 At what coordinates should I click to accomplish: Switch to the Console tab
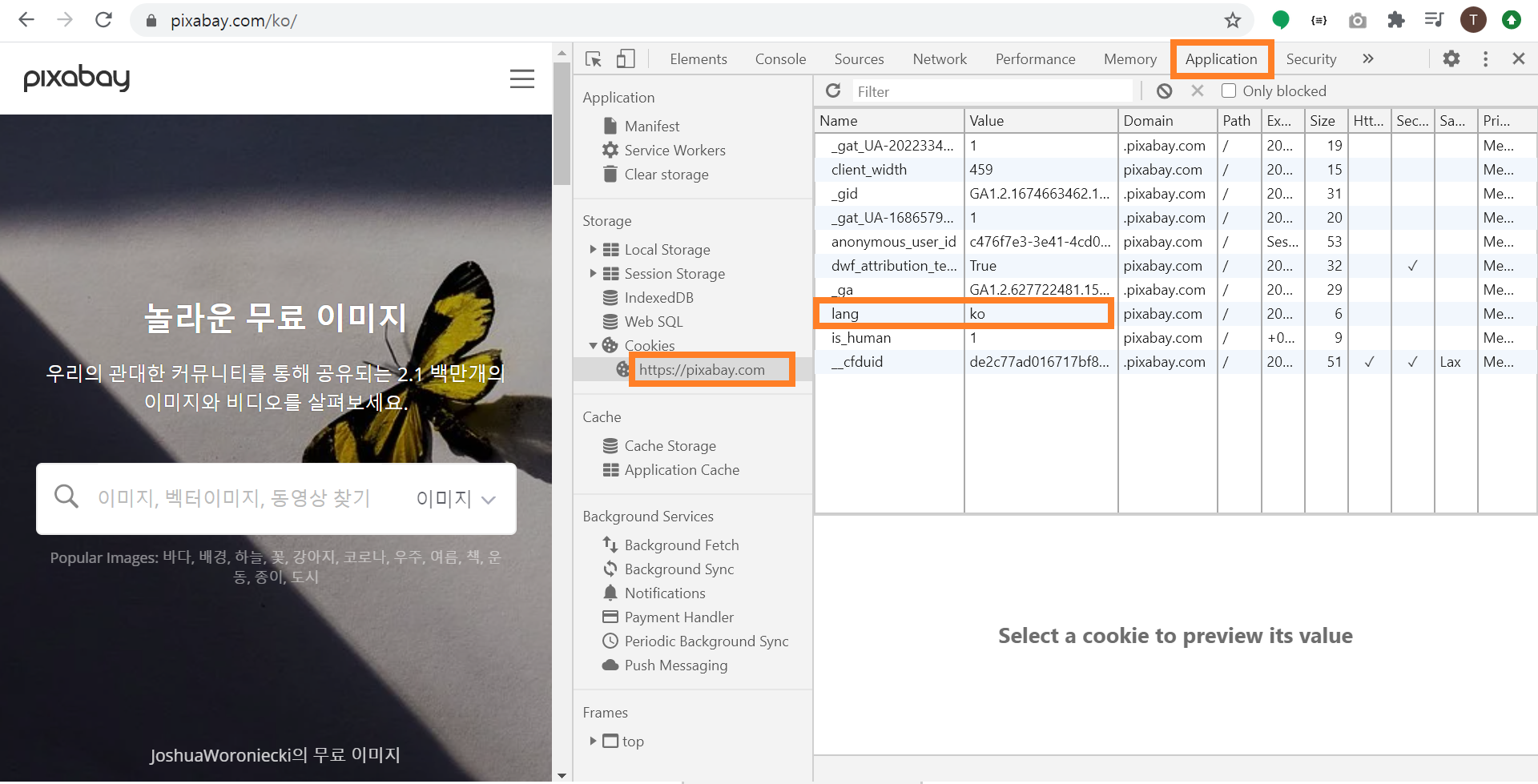[x=780, y=59]
